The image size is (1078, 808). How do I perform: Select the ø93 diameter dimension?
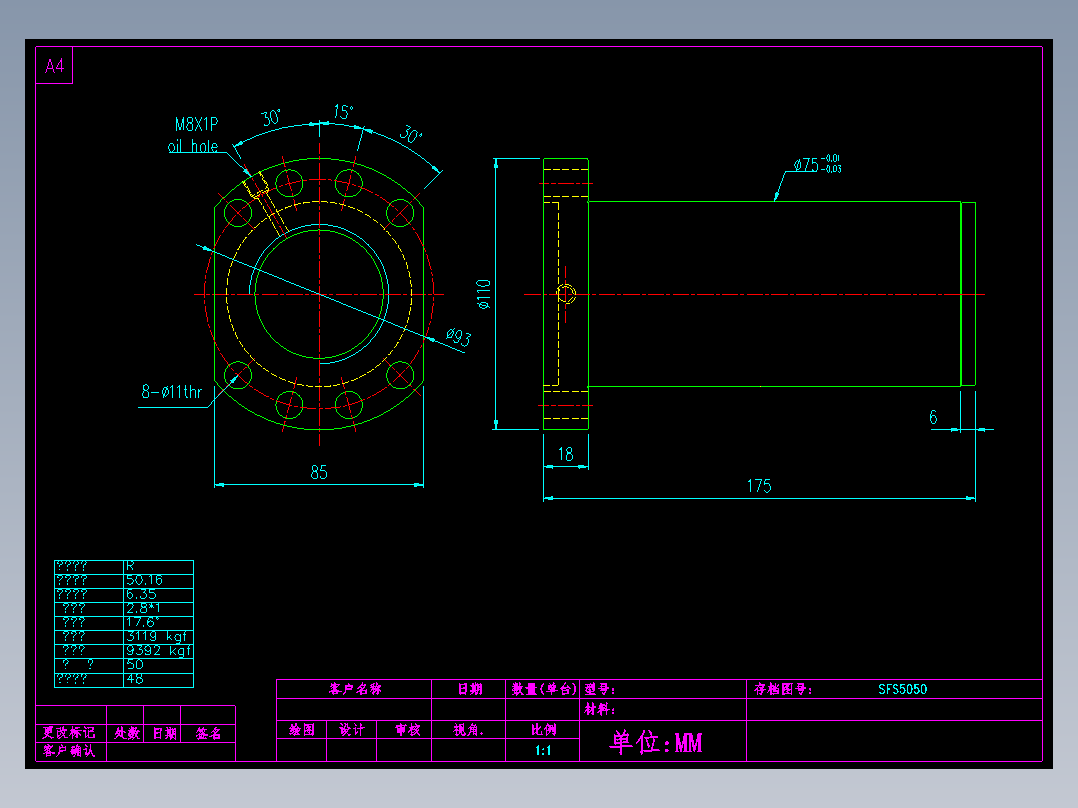coord(459,337)
